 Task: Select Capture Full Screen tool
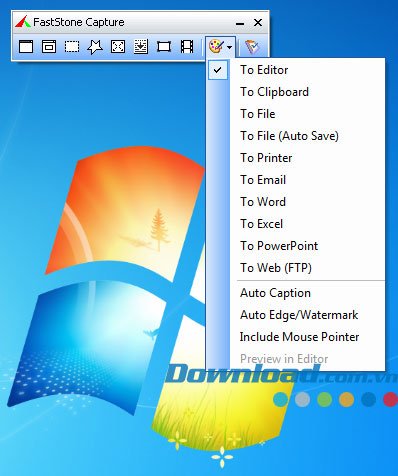click(x=118, y=47)
